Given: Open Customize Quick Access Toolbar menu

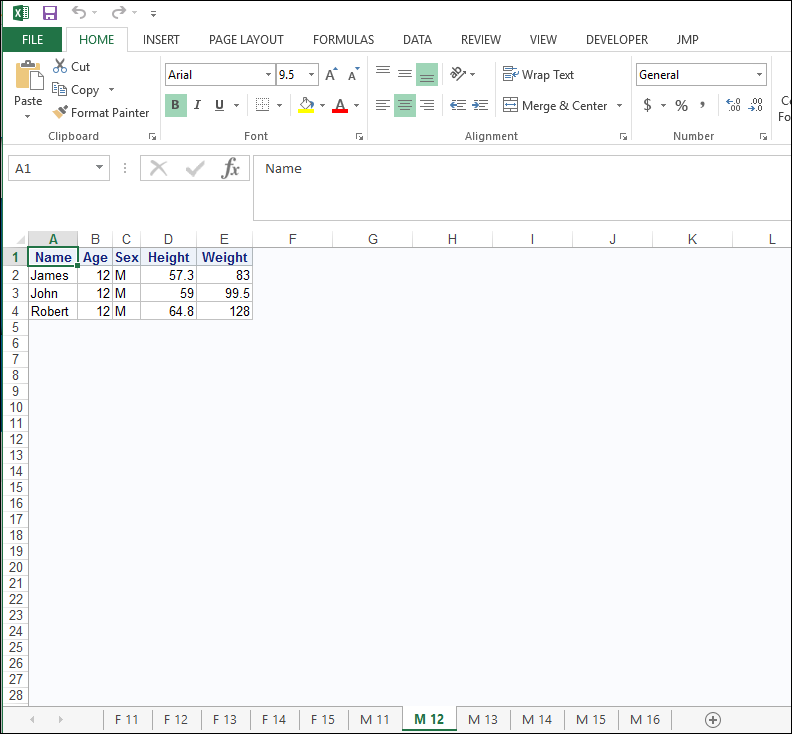Looking at the screenshot, I should pos(153,14).
